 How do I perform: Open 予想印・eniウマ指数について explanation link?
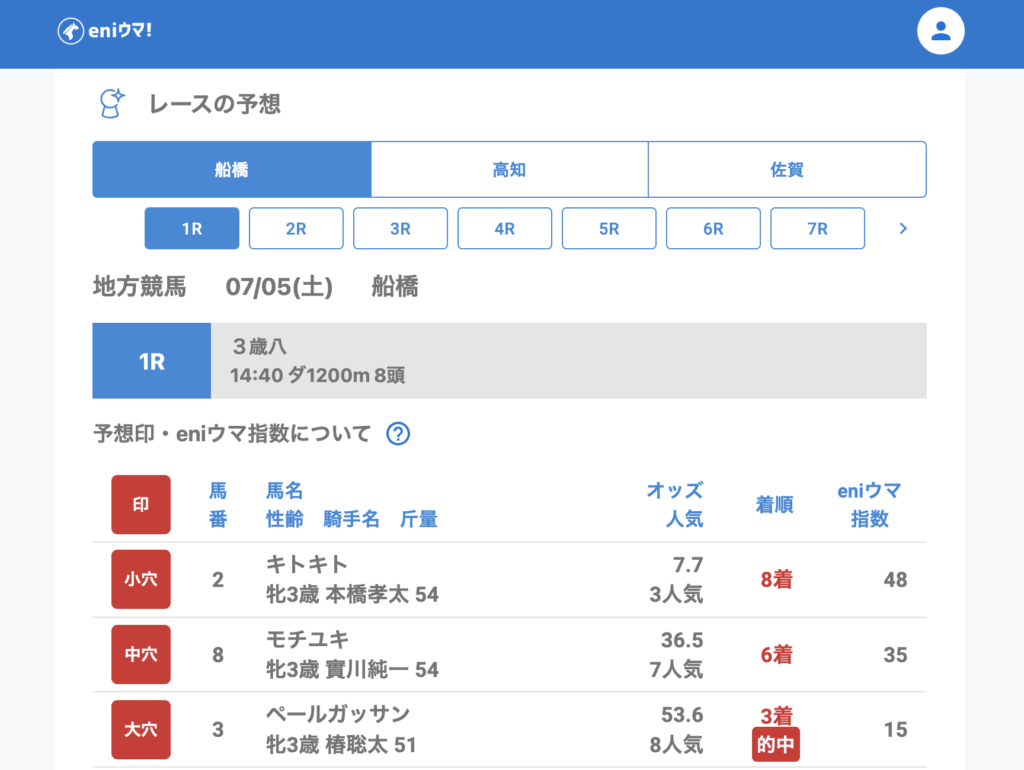tap(232, 434)
